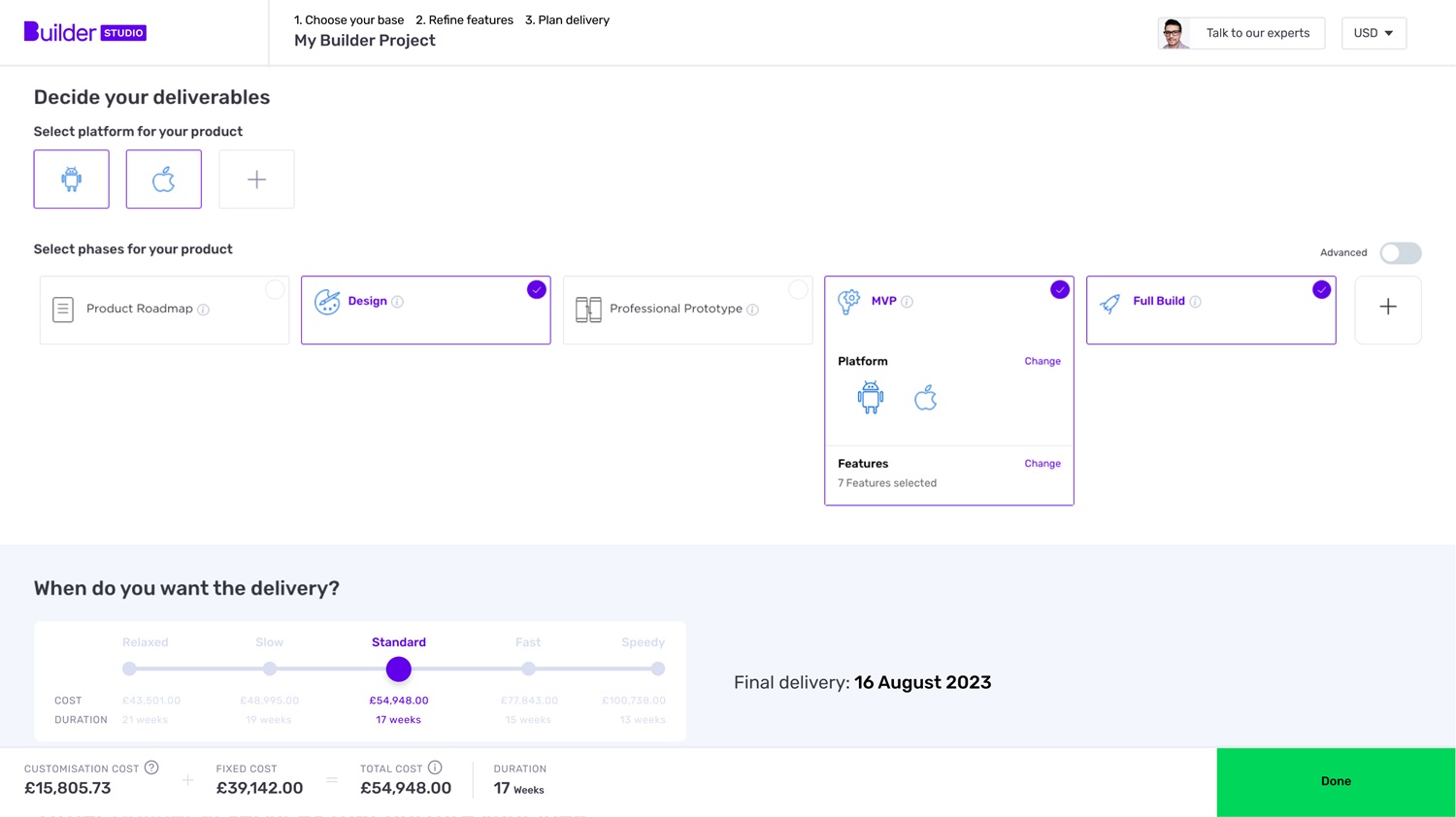Click the Slow speed label

[x=270, y=642]
